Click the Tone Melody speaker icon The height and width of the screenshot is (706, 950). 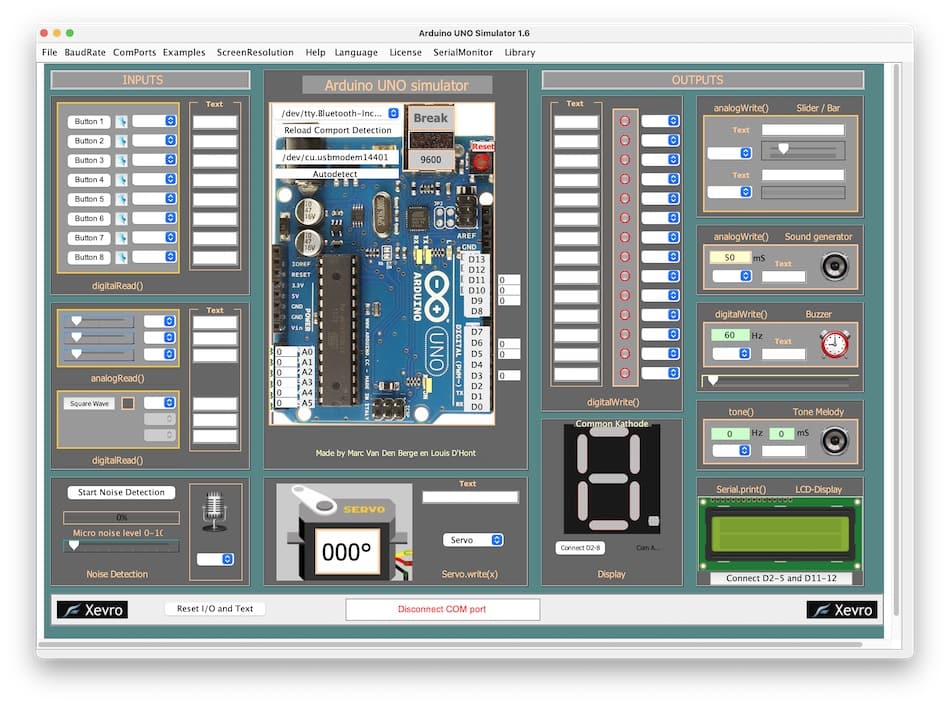click(835, 441)
